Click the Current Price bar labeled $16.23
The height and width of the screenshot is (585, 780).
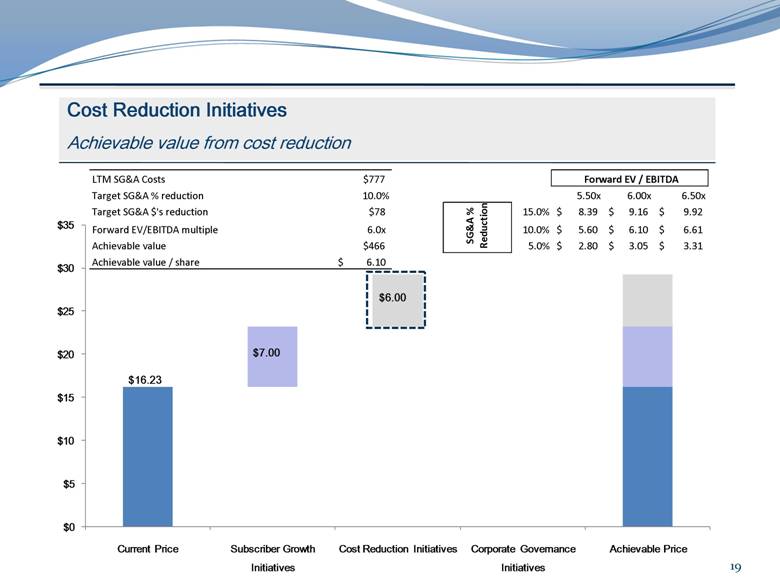pos(147,455)
